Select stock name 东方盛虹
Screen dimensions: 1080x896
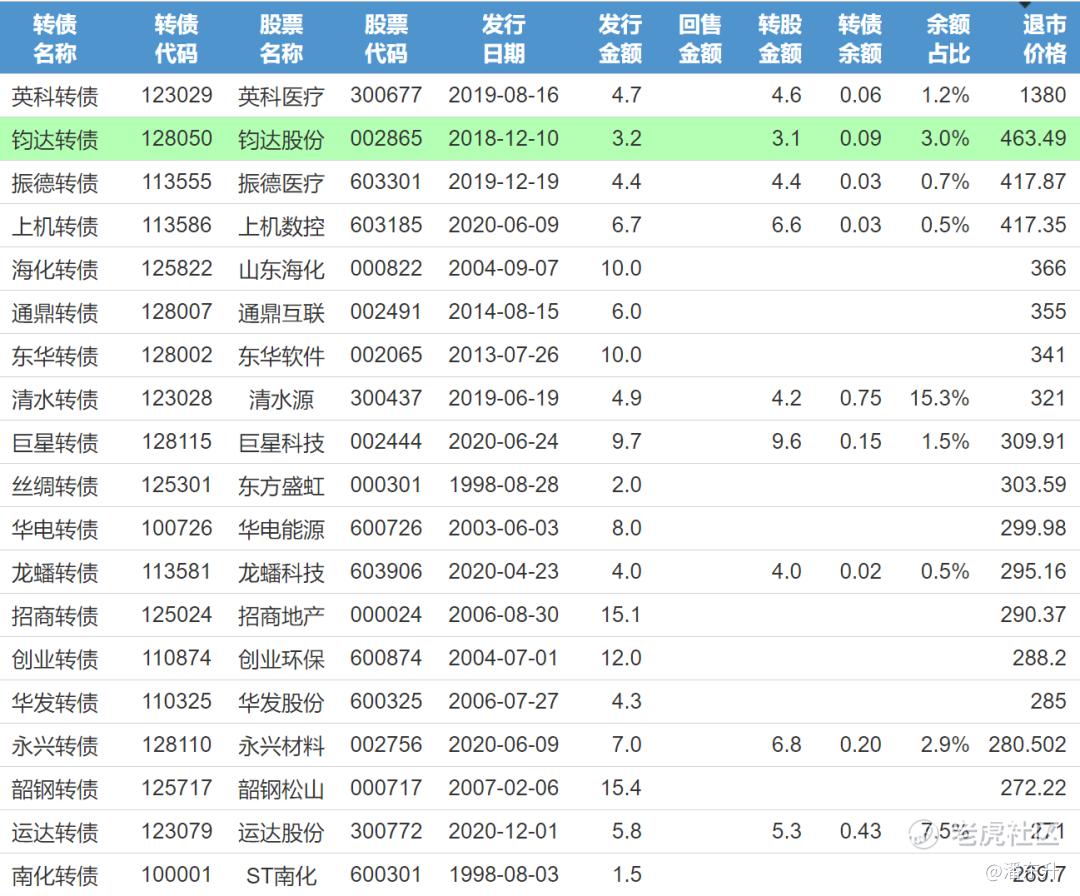point(281,486)
